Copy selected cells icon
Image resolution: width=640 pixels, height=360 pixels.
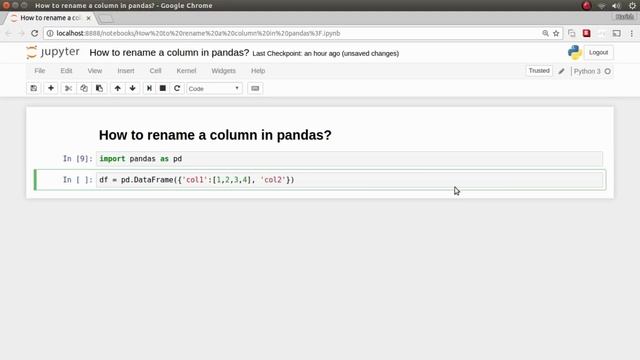click(84, 88)
